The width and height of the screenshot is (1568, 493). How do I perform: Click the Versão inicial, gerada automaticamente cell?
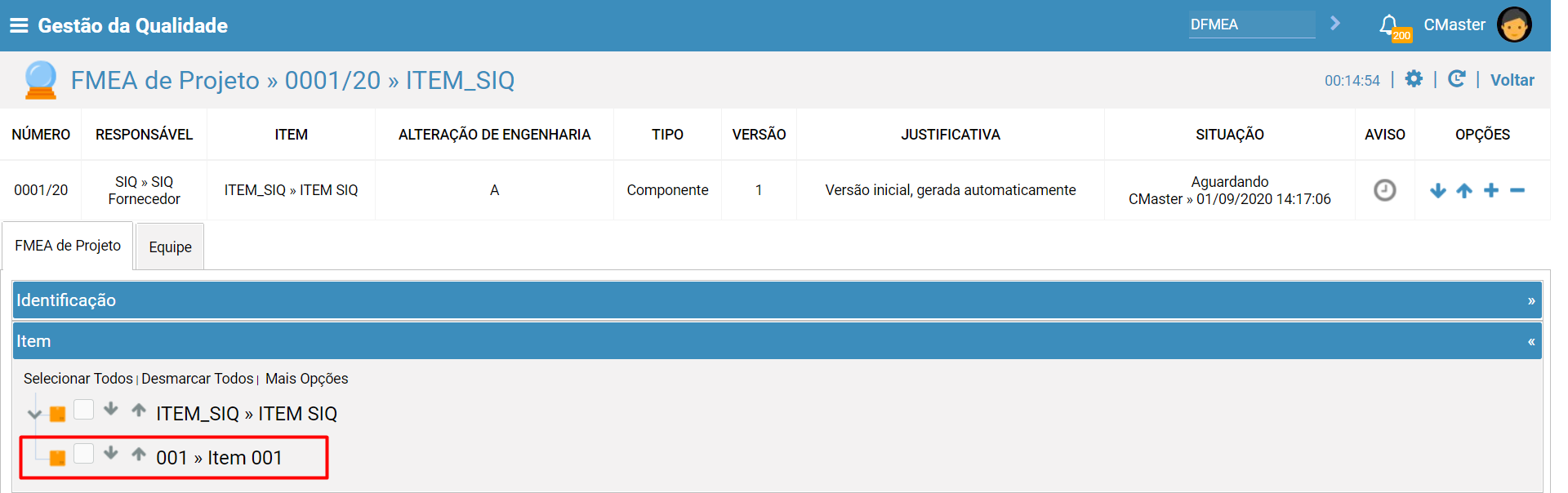point(950,190)
